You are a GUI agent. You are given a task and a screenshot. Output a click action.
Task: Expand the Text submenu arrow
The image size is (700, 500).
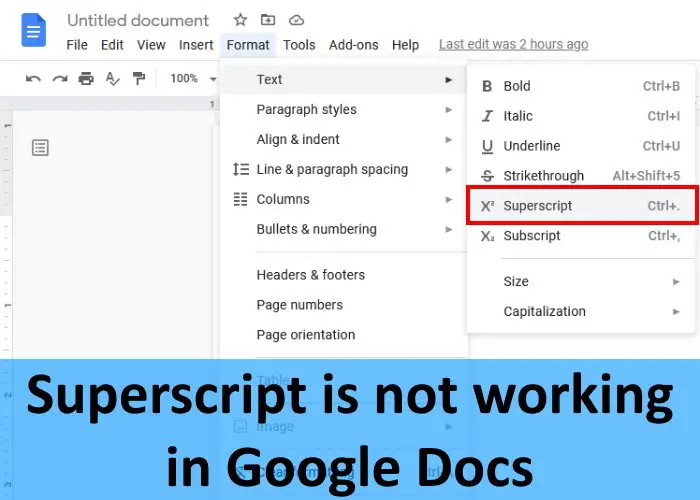(449, 80)
